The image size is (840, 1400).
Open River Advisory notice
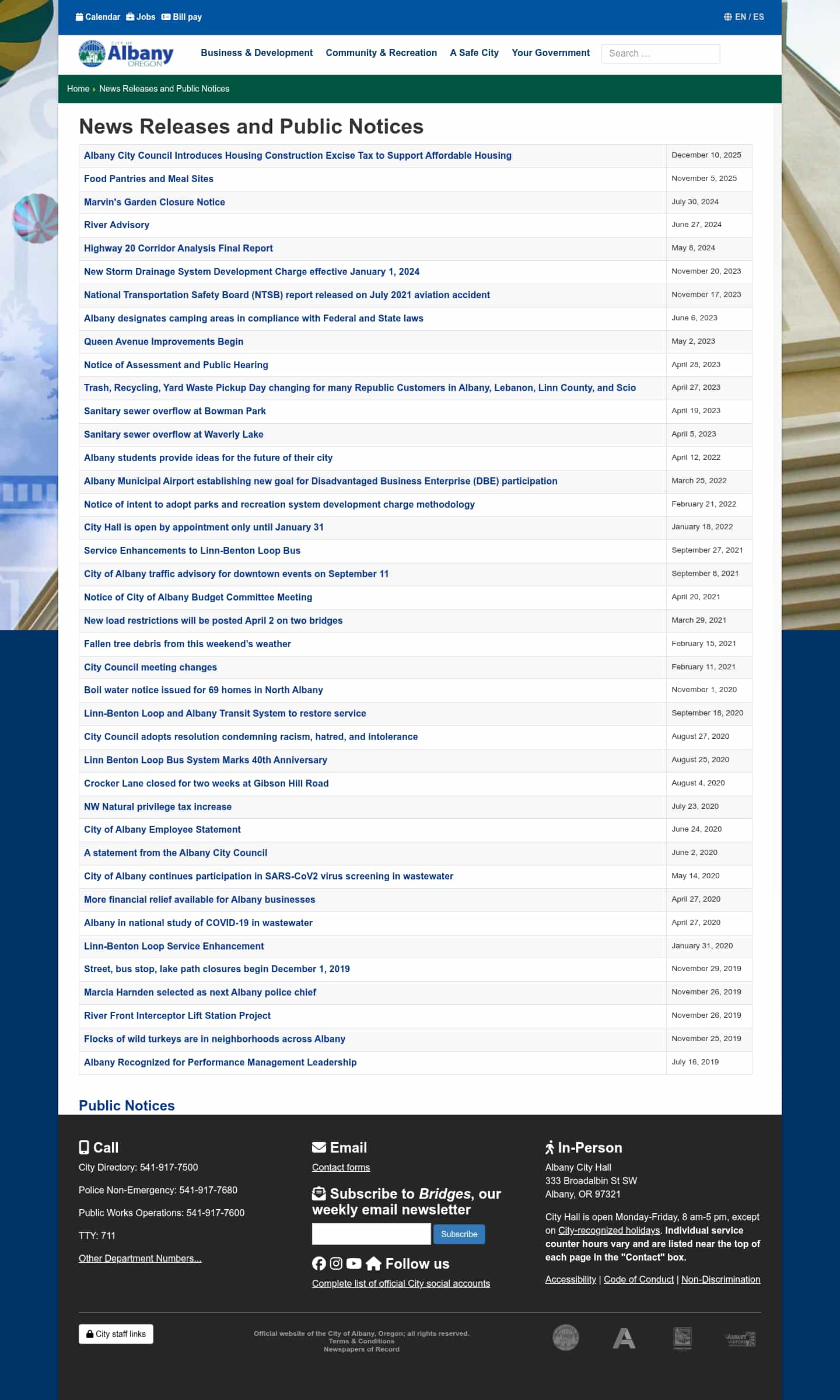click(x=117, y=225)
